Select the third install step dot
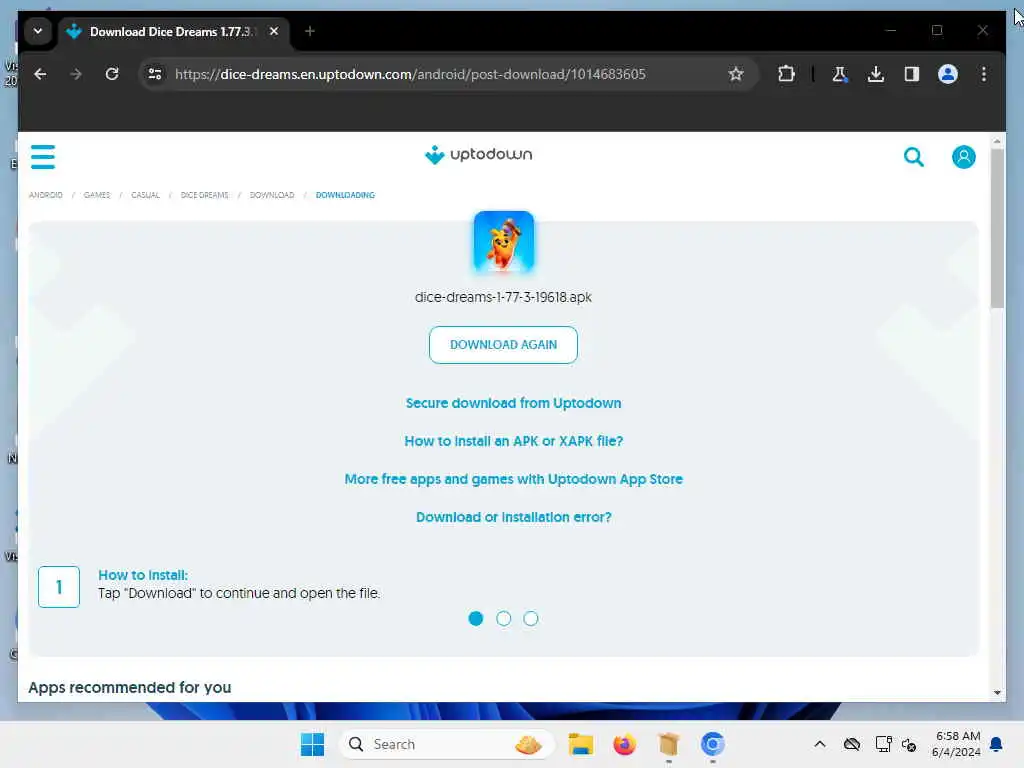The height and width of the screenshot is (768, 1024). point(531,618)
